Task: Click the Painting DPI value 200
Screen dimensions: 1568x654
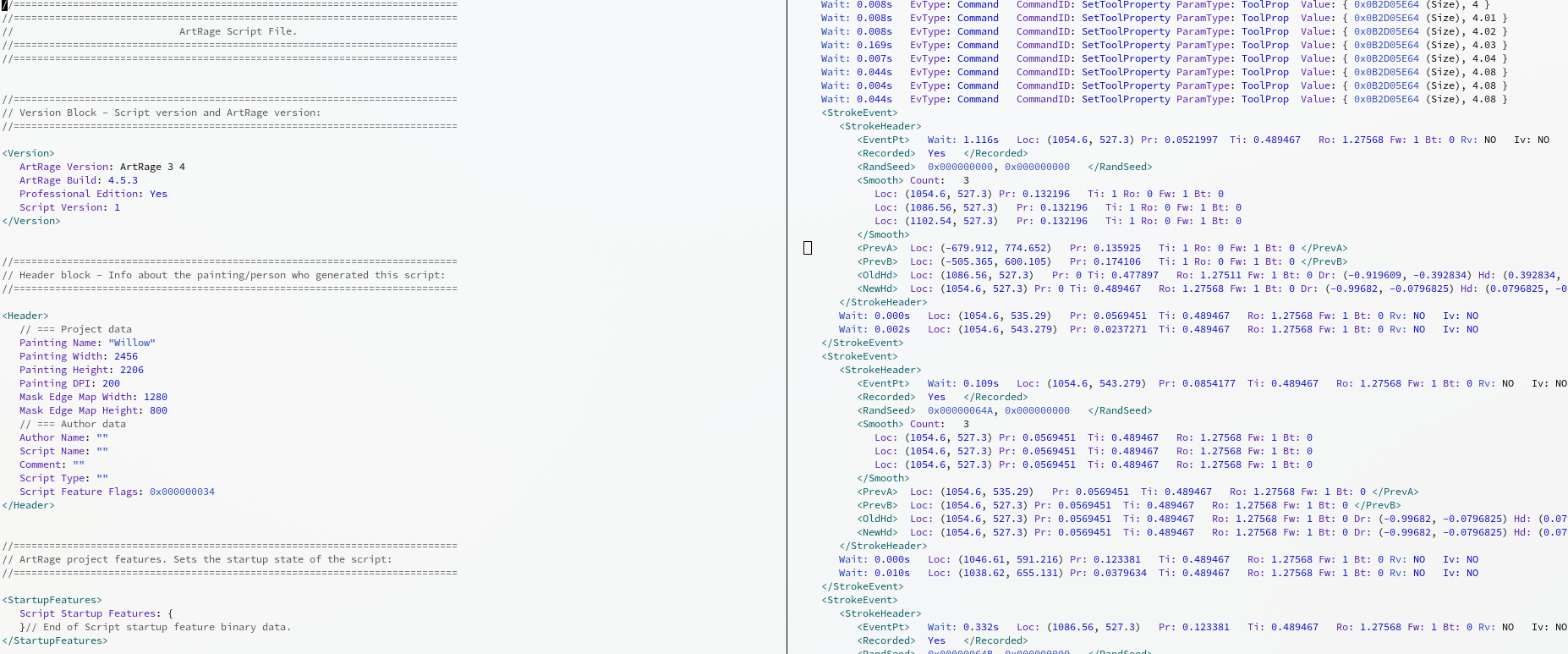Action: click(x=111, y=383)
